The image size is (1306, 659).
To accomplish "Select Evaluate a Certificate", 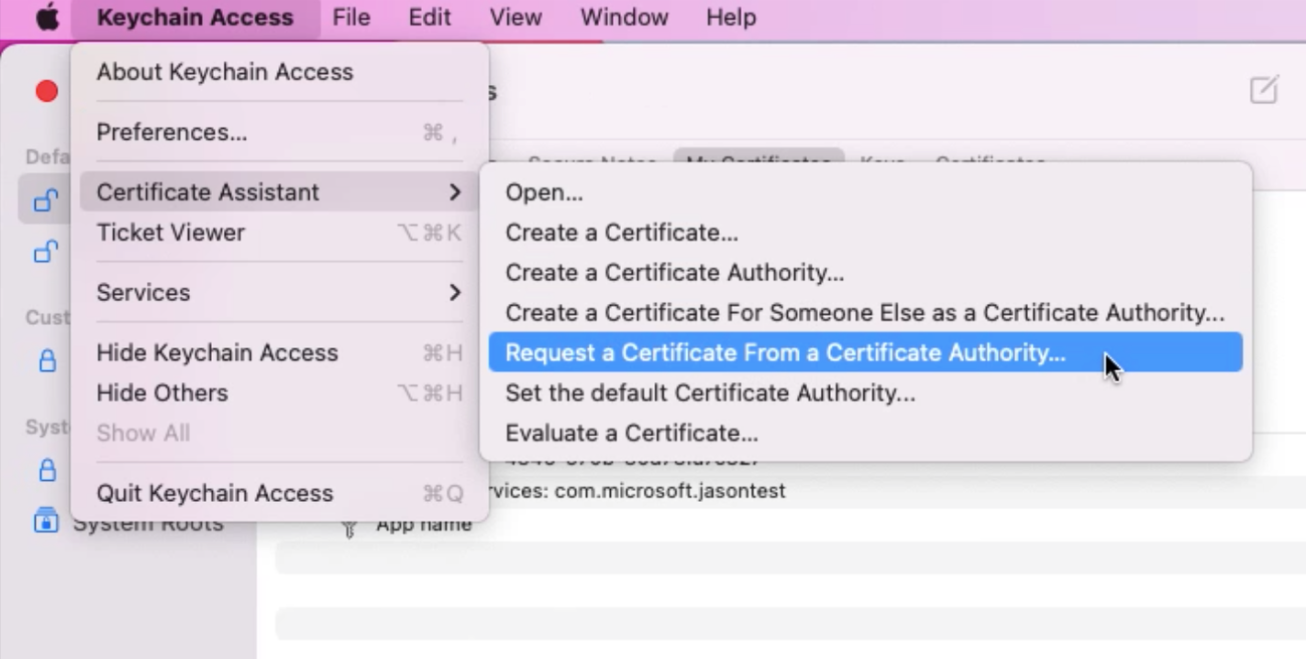I will tap(632, 432).
